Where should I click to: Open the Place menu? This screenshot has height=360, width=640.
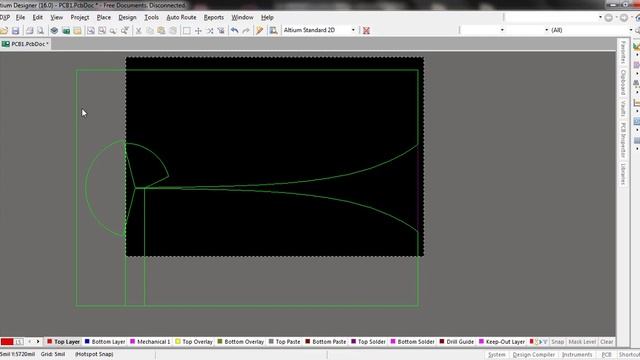[104, 18]
